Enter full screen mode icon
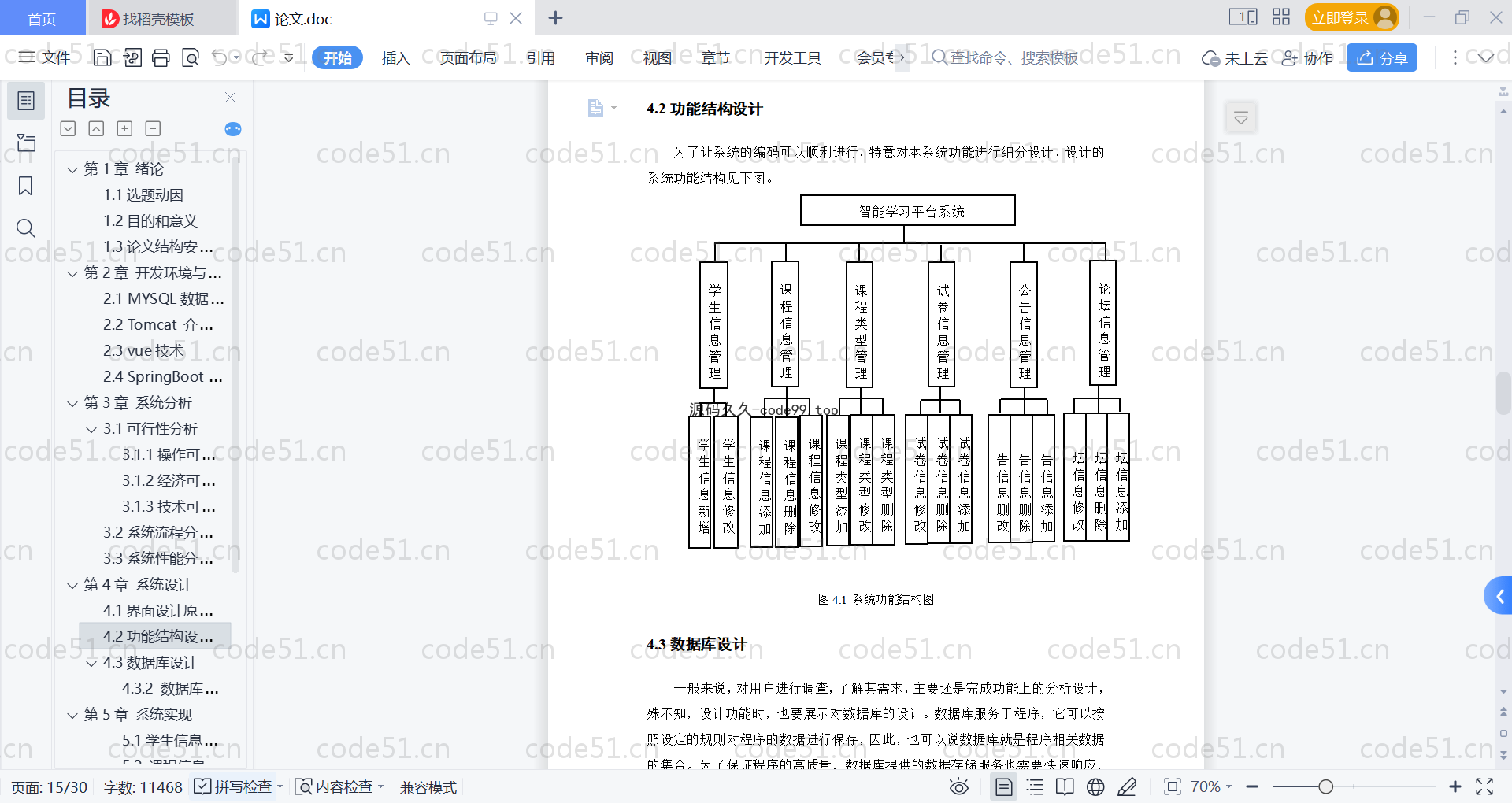The height and width of the screenshot is (803, 1512). pos(1484,786)
